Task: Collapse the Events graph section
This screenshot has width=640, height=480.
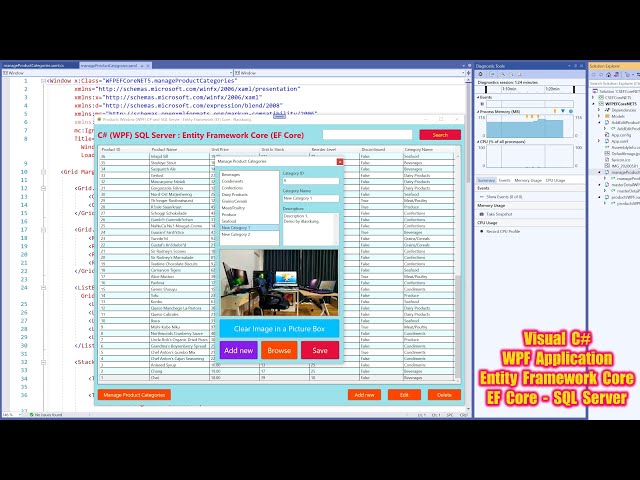Action: point(478,98)
